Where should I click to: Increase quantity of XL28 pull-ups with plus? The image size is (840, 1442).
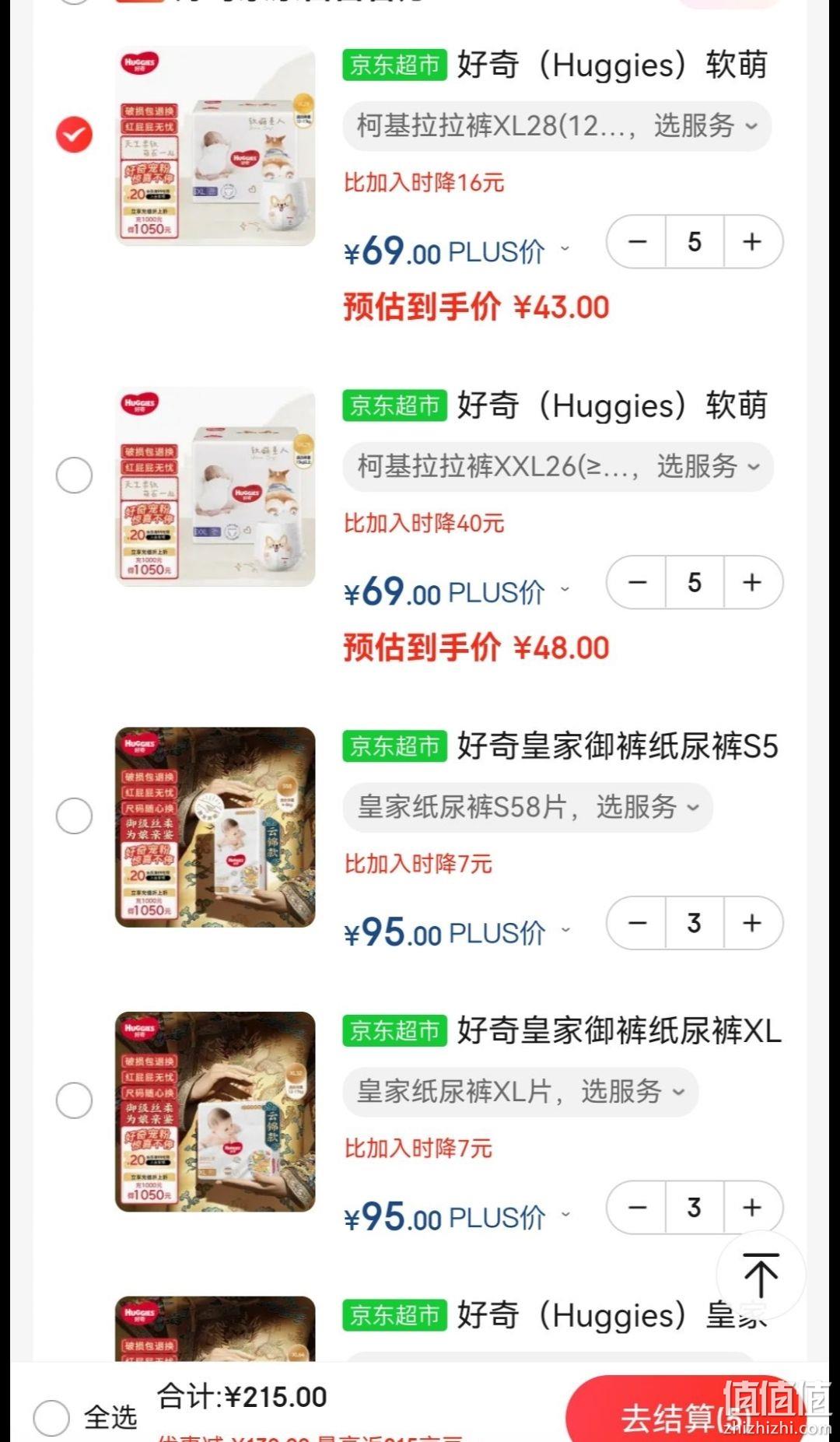click(x=752, y=242)
